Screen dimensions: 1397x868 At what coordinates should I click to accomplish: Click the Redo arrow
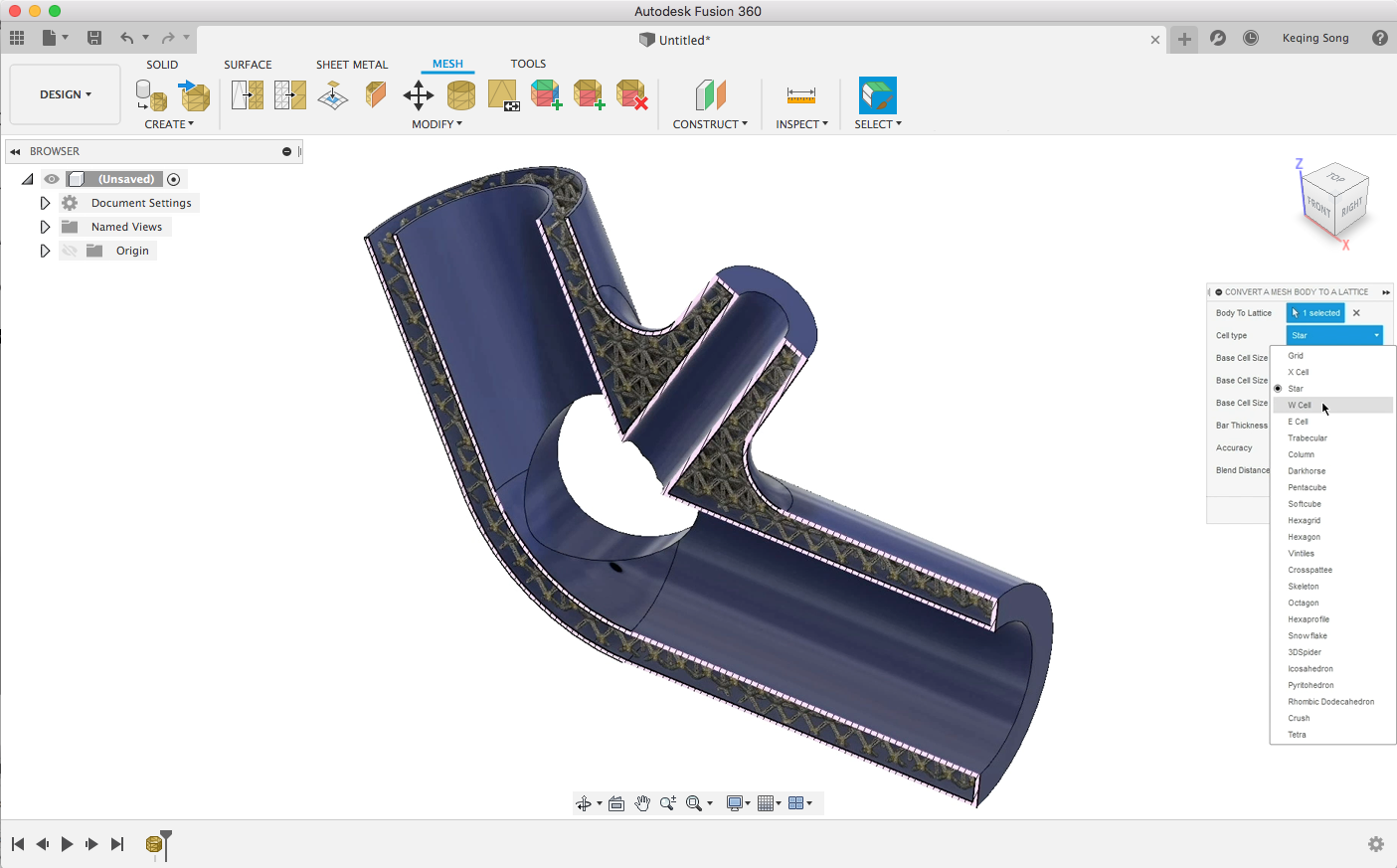pos(168,38)
